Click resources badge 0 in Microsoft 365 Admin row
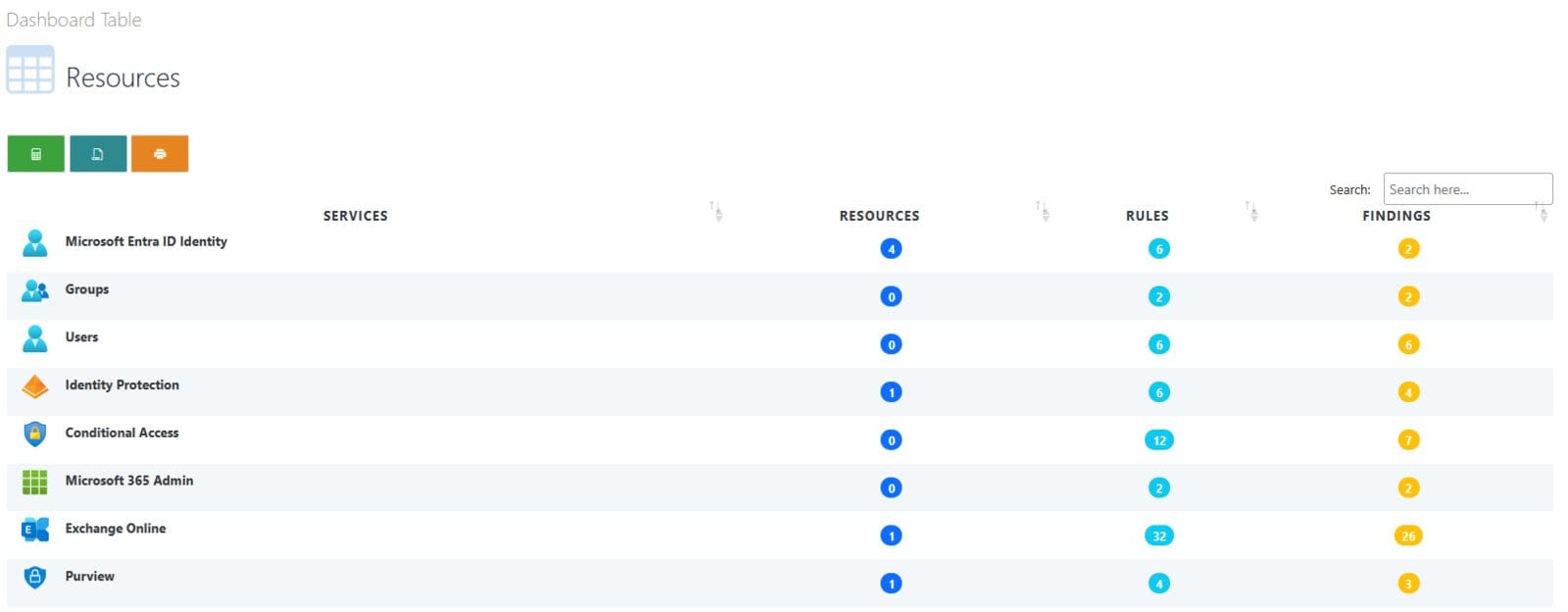The image size is (1568, 612). tap(891, 488)
